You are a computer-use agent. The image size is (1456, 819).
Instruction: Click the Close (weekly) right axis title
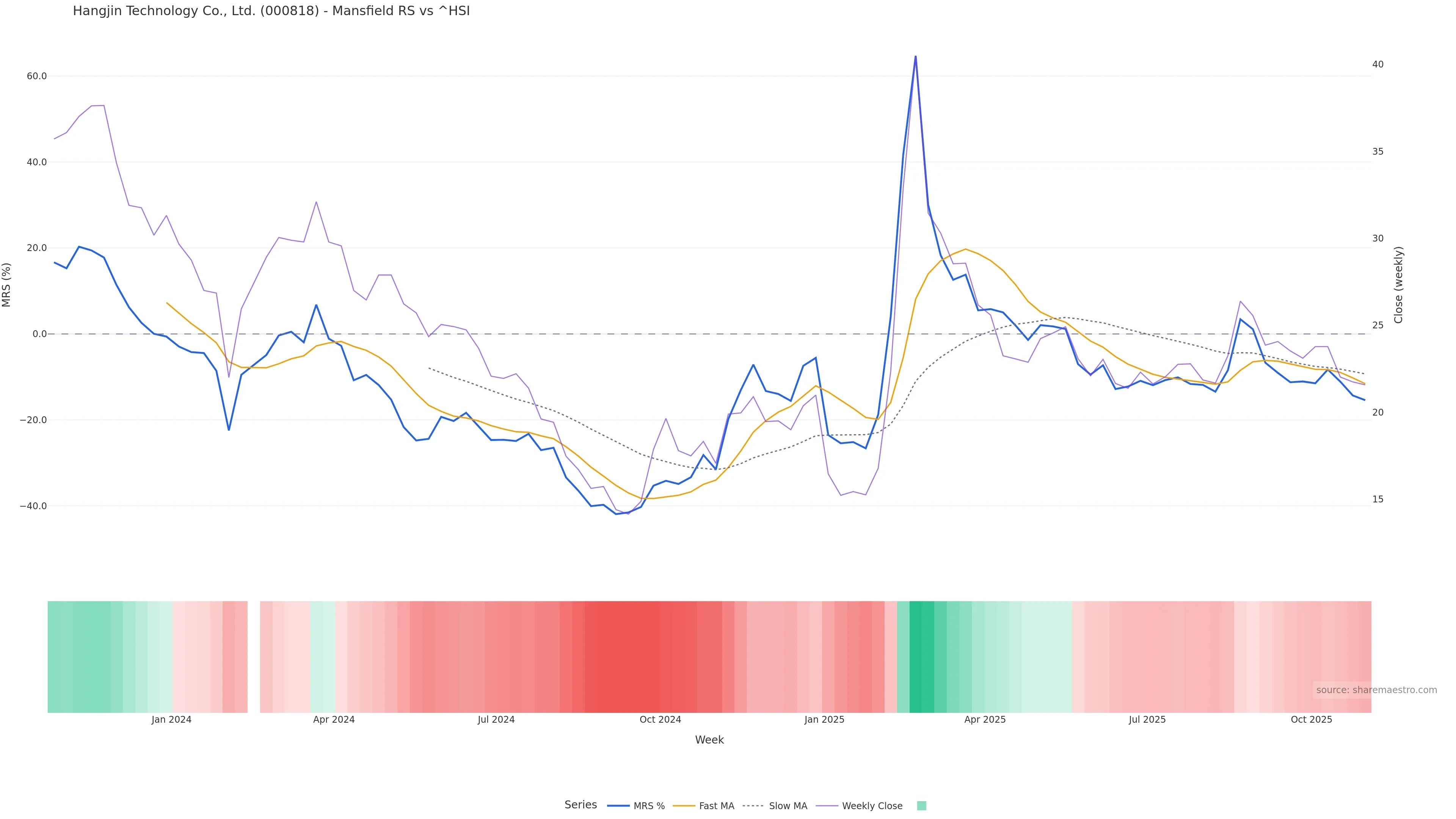click(x=1398, y=285)
